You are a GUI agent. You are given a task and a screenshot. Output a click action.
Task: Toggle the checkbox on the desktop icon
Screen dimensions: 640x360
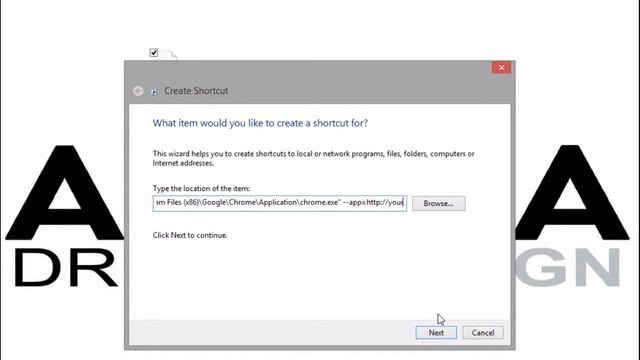click(153, 53)
